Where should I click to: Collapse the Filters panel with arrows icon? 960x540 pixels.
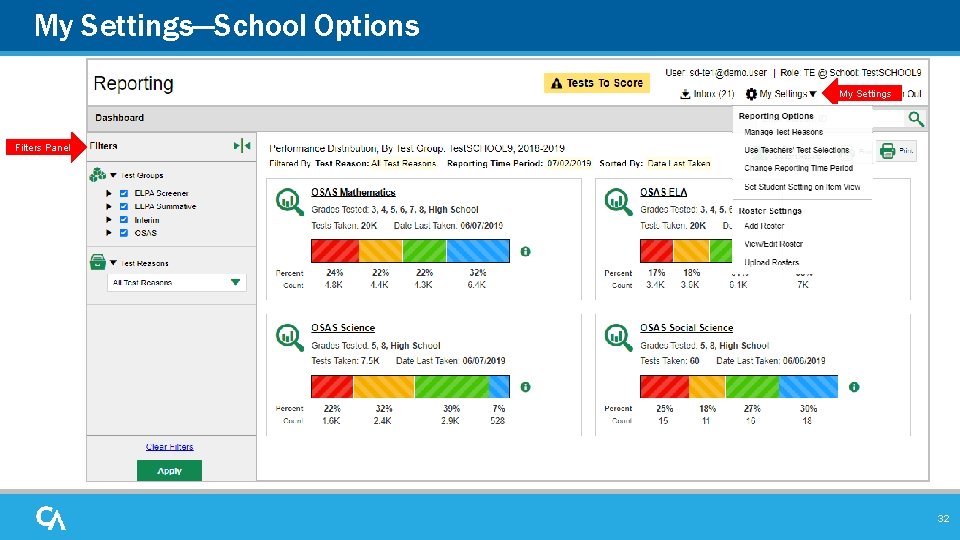tap(242, 146)
